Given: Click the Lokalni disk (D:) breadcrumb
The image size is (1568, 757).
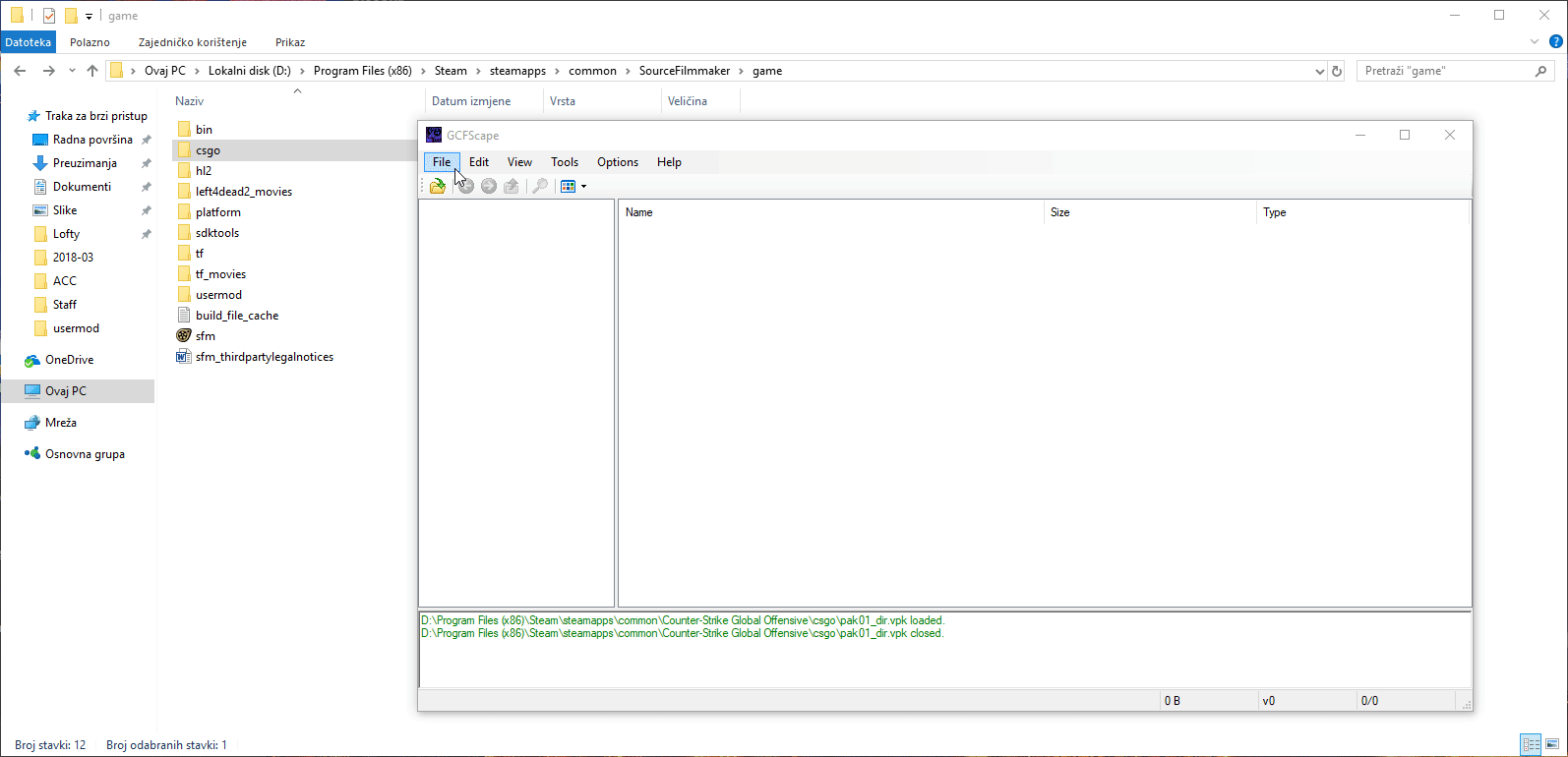Looking at the screenshot, I should tap(250, 71).
